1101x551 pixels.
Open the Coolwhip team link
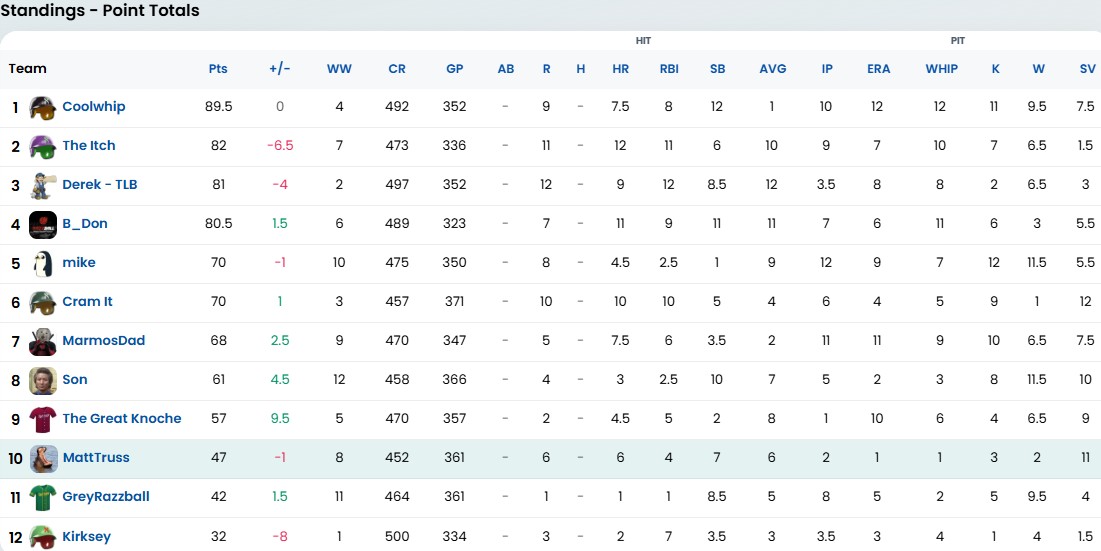93,107
